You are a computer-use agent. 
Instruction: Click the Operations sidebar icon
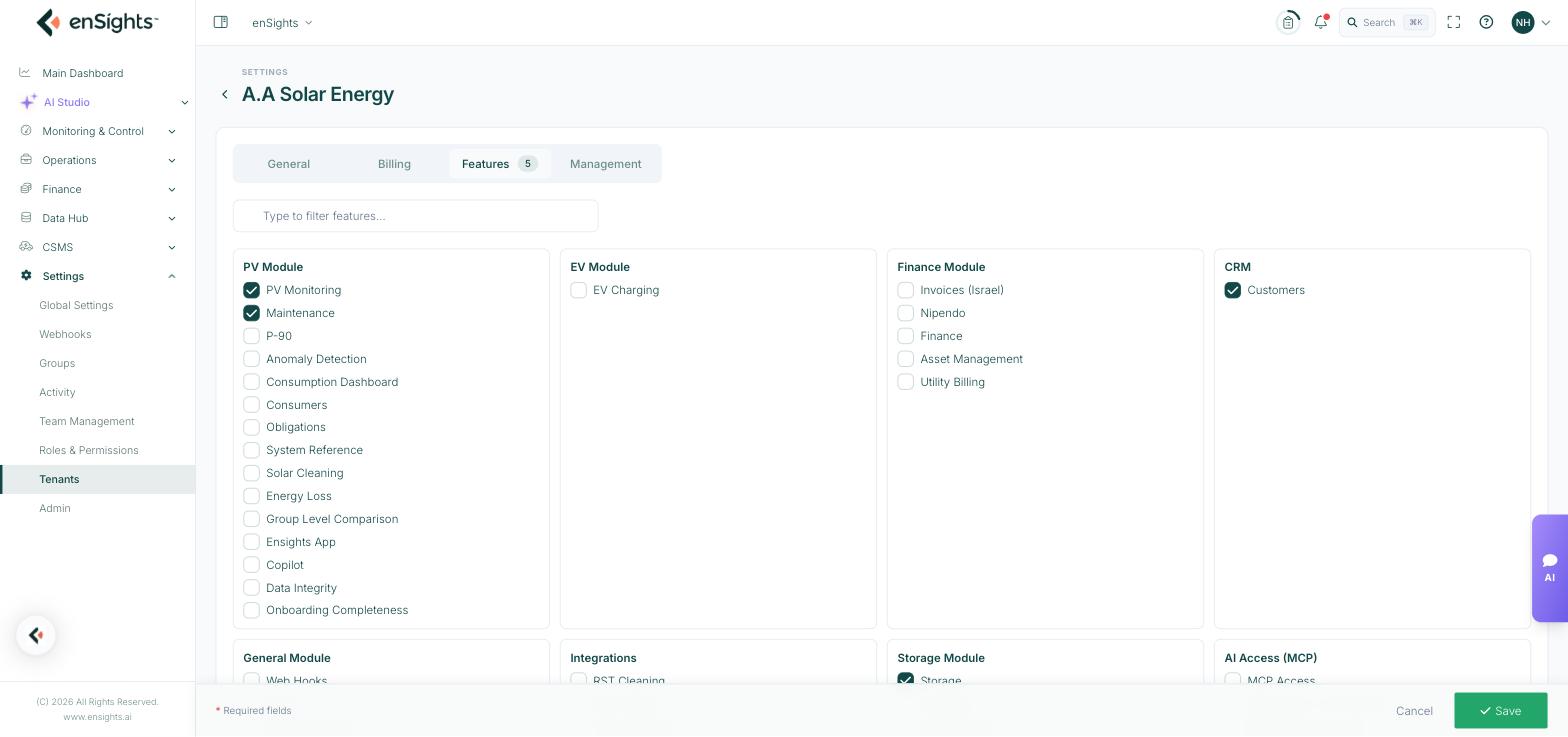26,159
